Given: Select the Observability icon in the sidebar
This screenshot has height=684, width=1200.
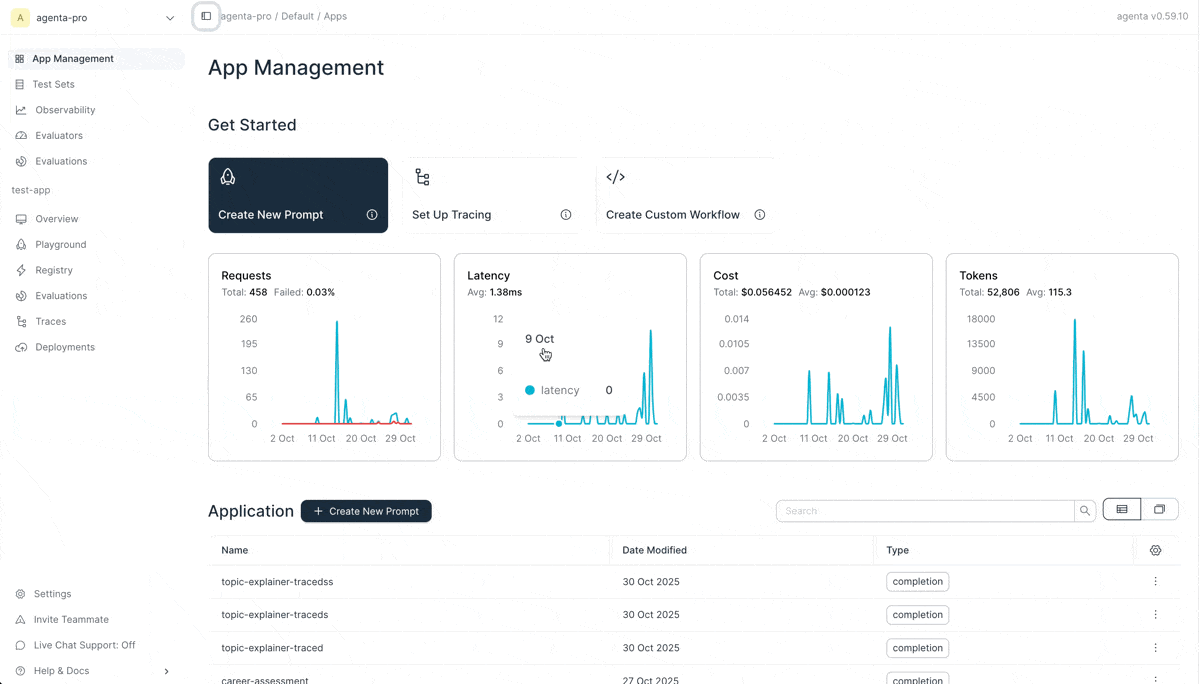Looking at the screenshot, I should 20,109.
